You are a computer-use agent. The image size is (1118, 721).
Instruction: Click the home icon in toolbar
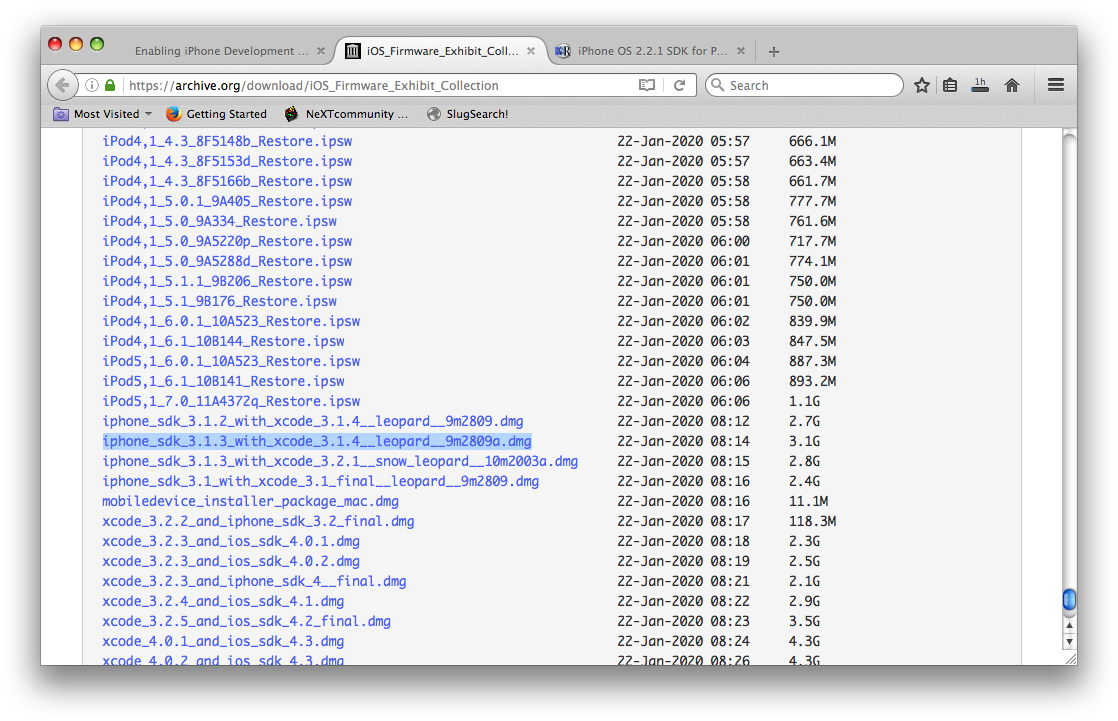pyautogui.click(x=1012, y=86)
